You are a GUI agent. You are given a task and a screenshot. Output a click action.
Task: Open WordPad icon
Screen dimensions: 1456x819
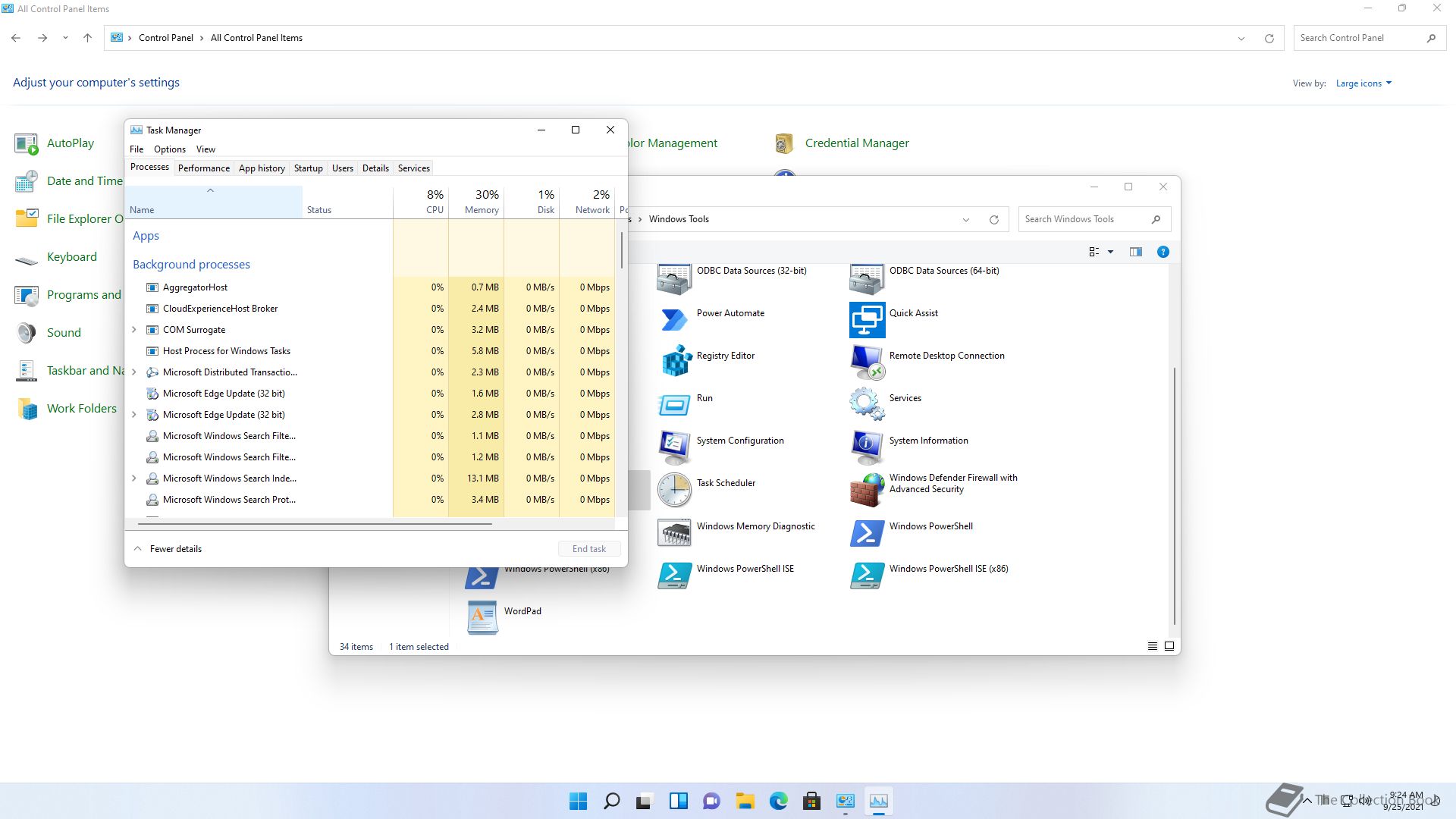pos(482,617)
